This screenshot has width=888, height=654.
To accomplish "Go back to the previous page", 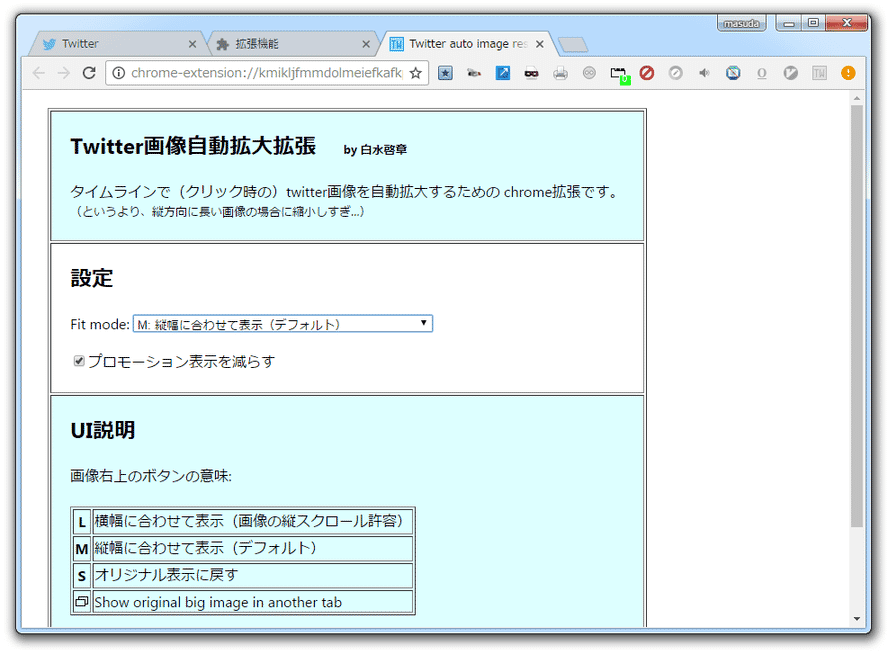I will 39,72.
